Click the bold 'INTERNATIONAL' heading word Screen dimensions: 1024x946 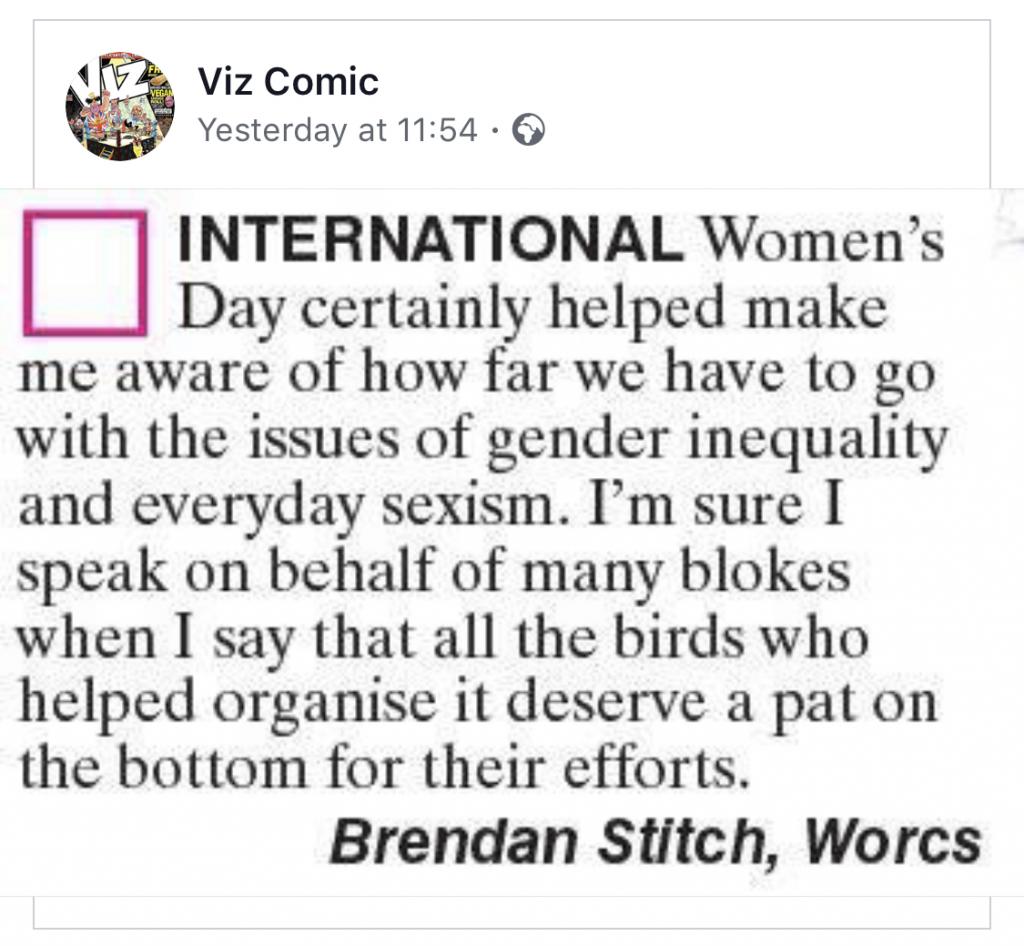[x=430, y=239]
